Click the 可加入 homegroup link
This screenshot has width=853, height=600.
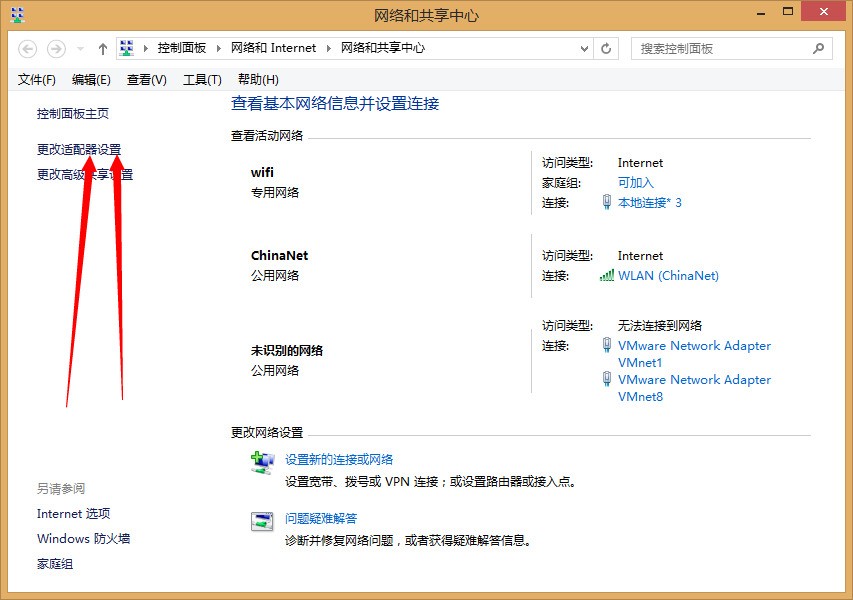click(x=635, y=183)
